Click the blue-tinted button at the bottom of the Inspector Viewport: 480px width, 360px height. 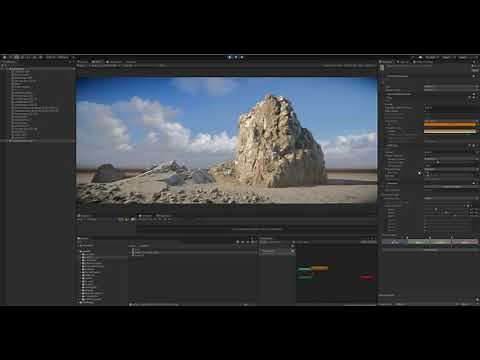[395, 242]
